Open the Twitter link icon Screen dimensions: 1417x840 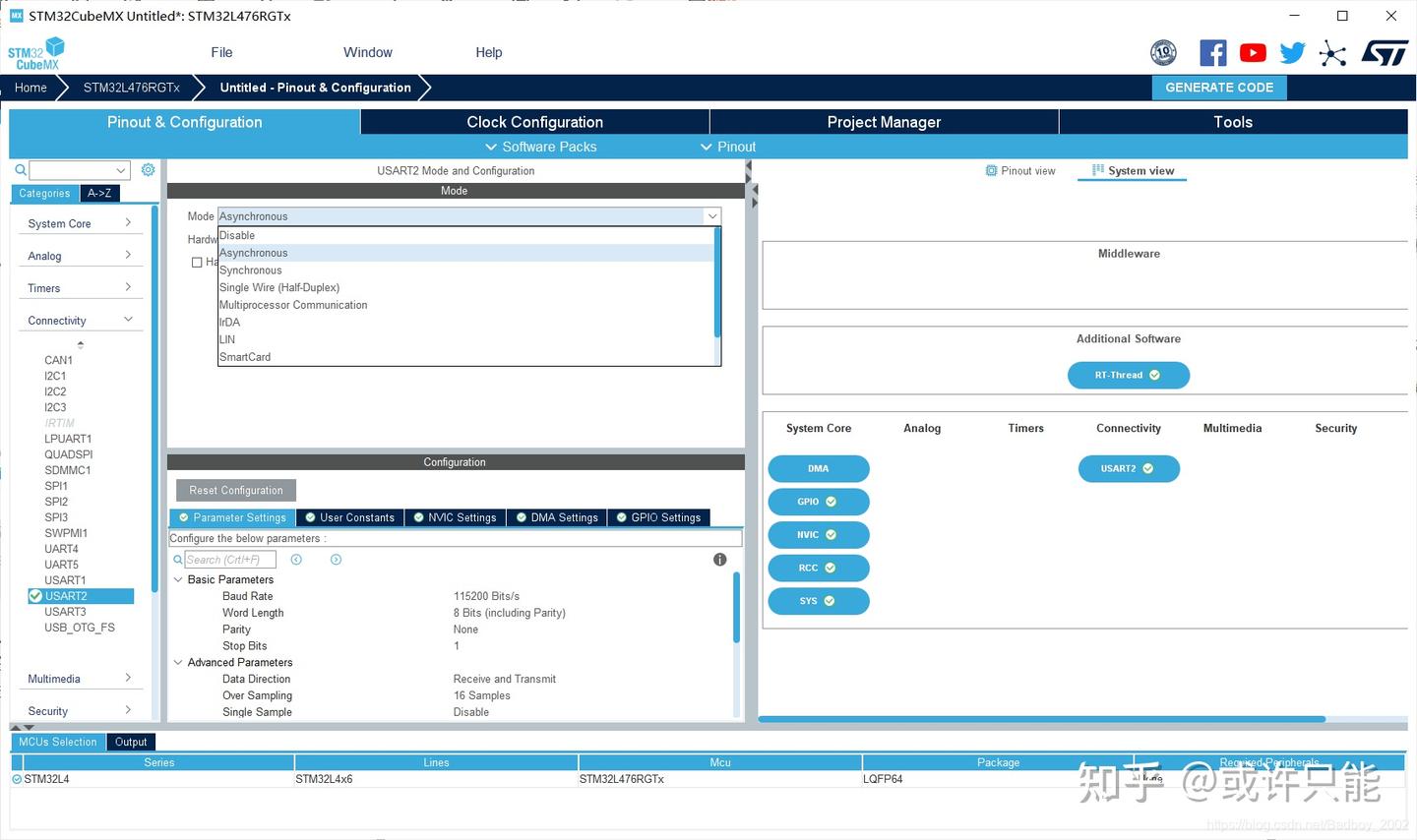point(1292,53)
